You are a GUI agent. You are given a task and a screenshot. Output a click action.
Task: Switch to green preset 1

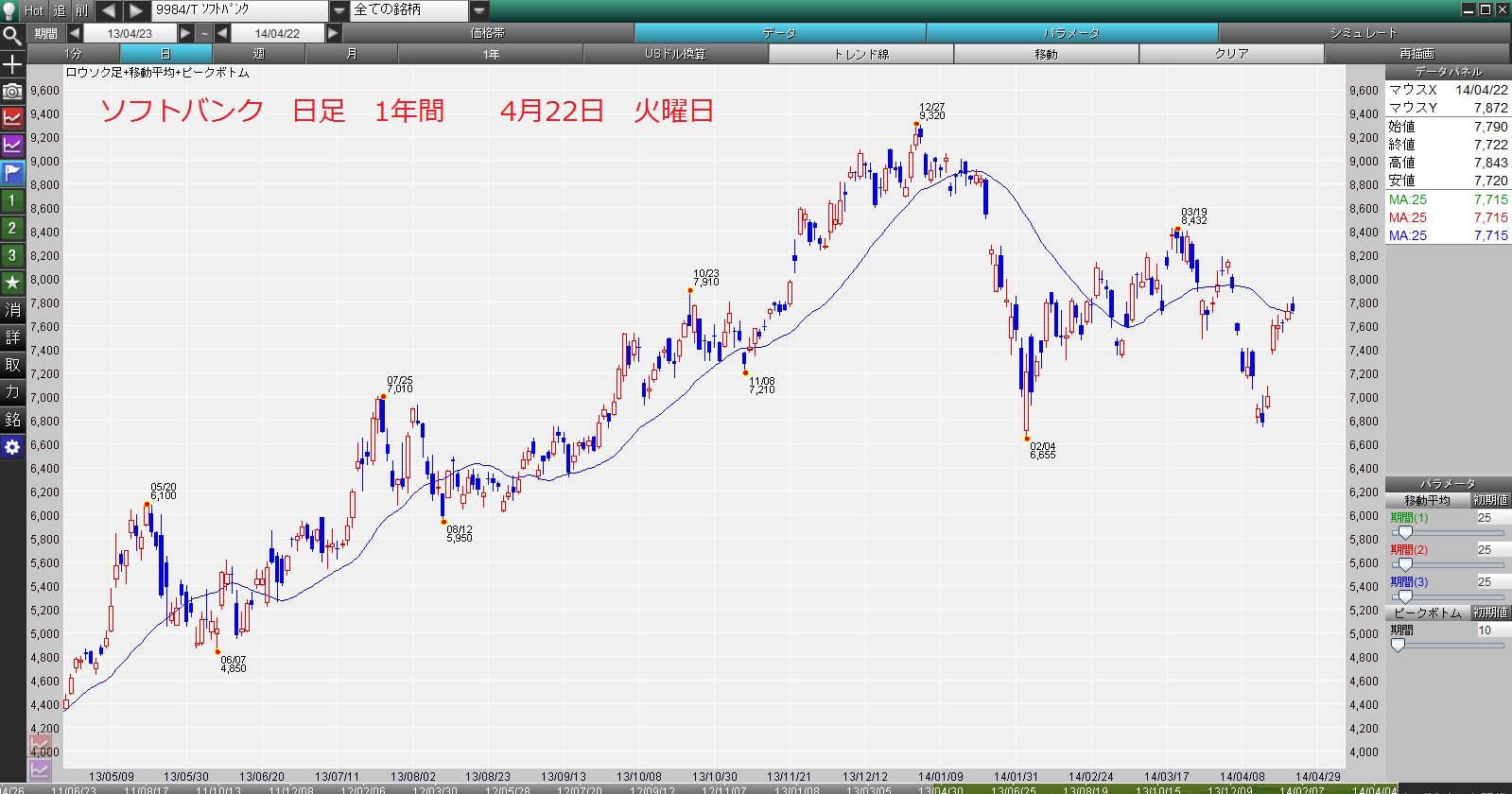12,200
